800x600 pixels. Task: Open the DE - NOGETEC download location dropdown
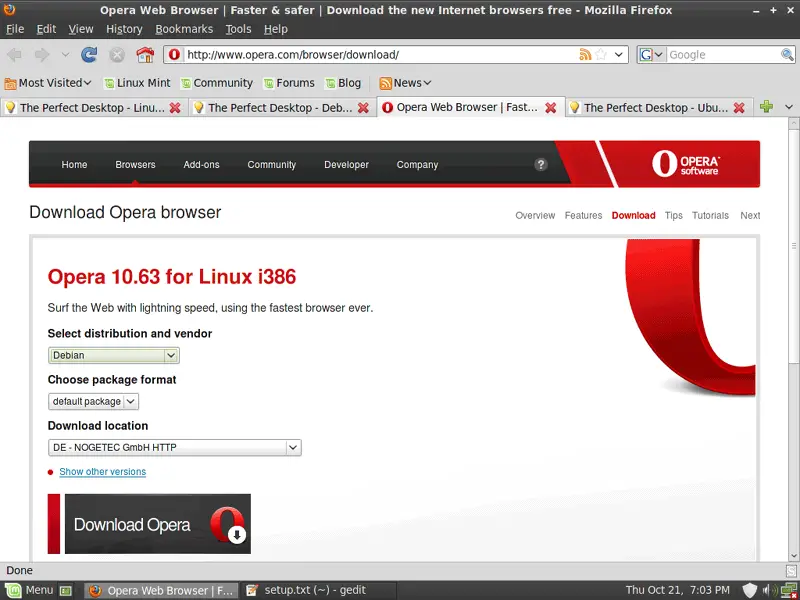tap(174, 447)
